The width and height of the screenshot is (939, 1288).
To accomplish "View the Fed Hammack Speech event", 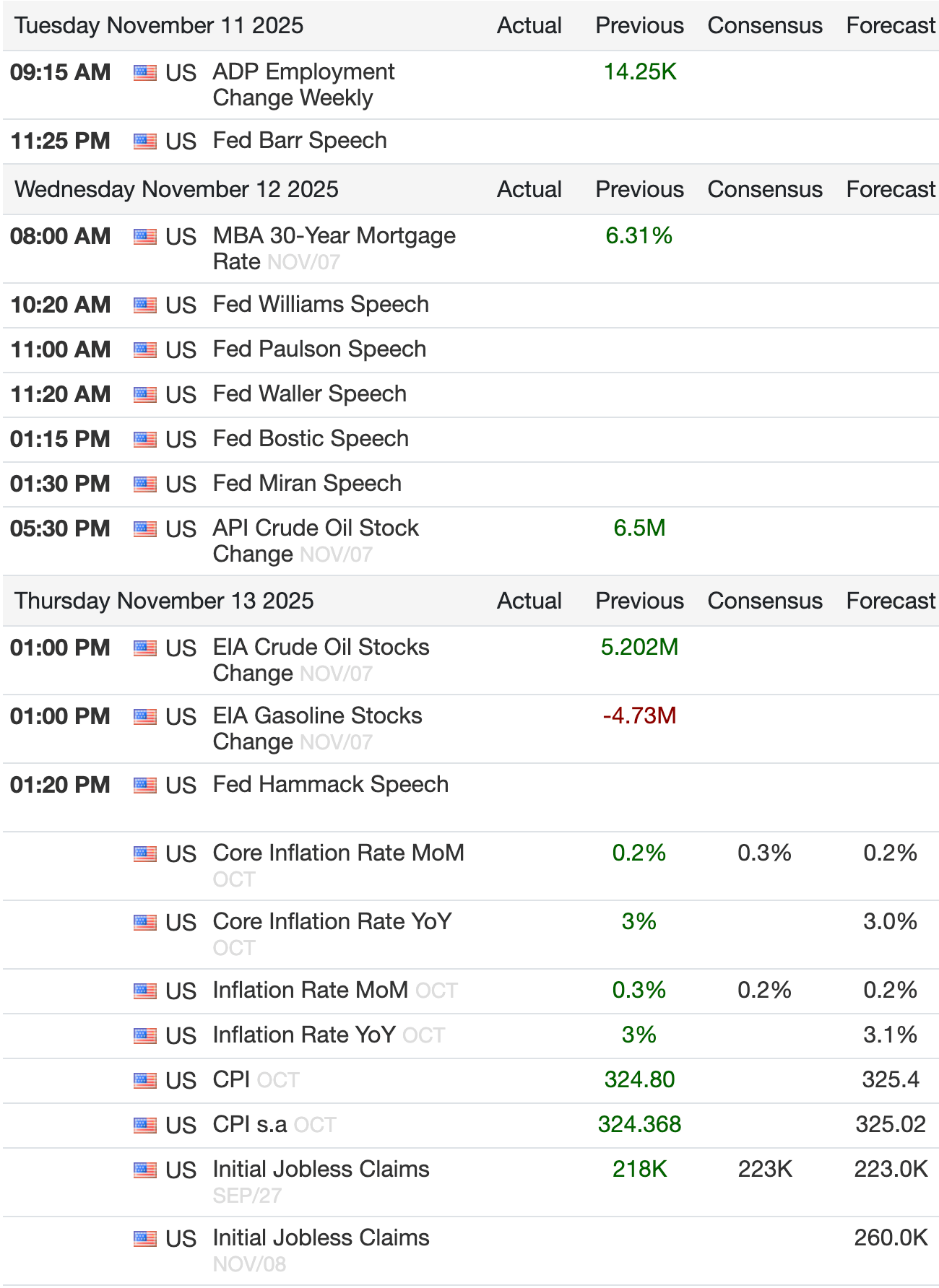I will click(x=330, y=785).
